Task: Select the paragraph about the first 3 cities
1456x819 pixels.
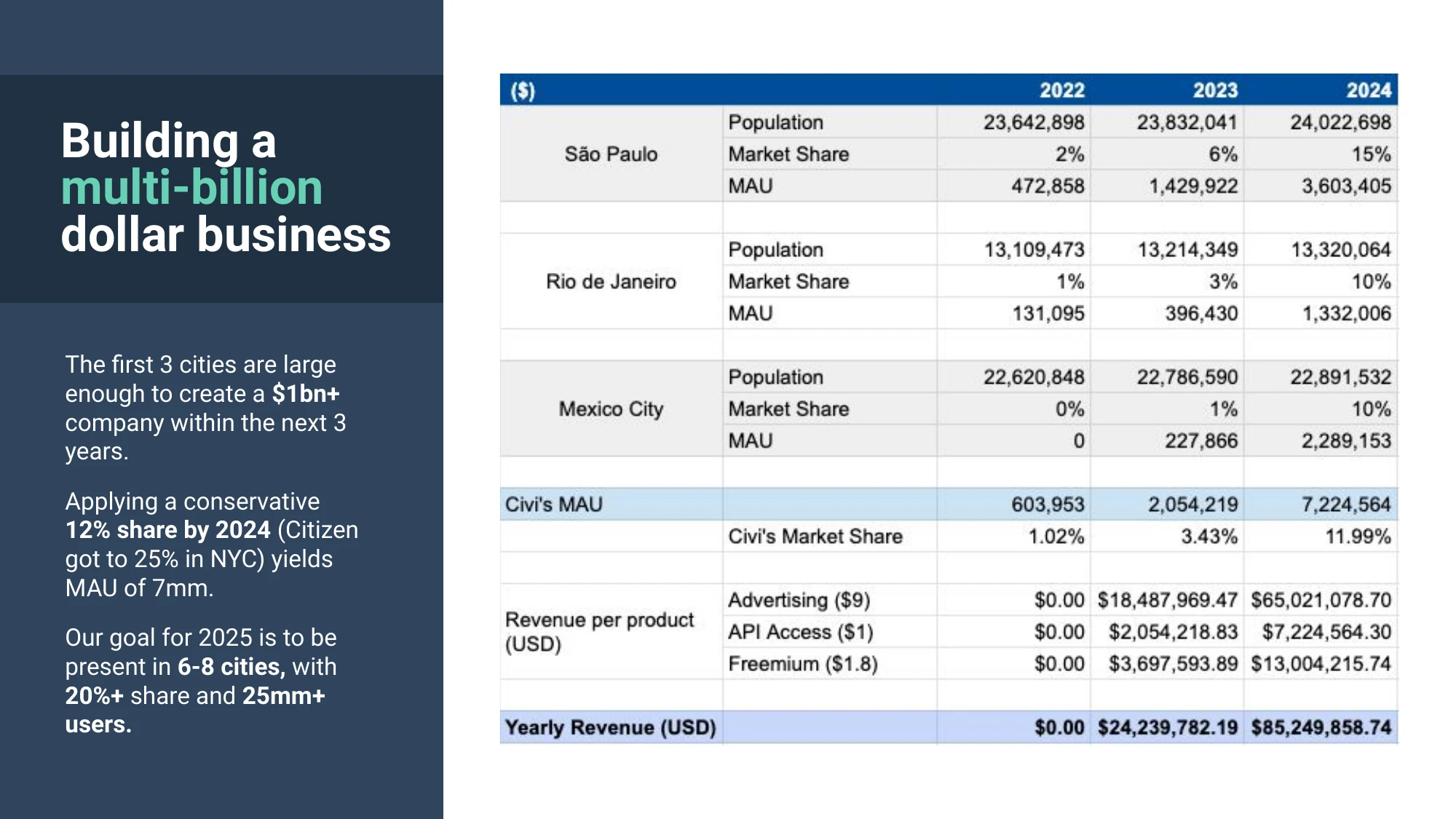Action: (x=205, y=408)
